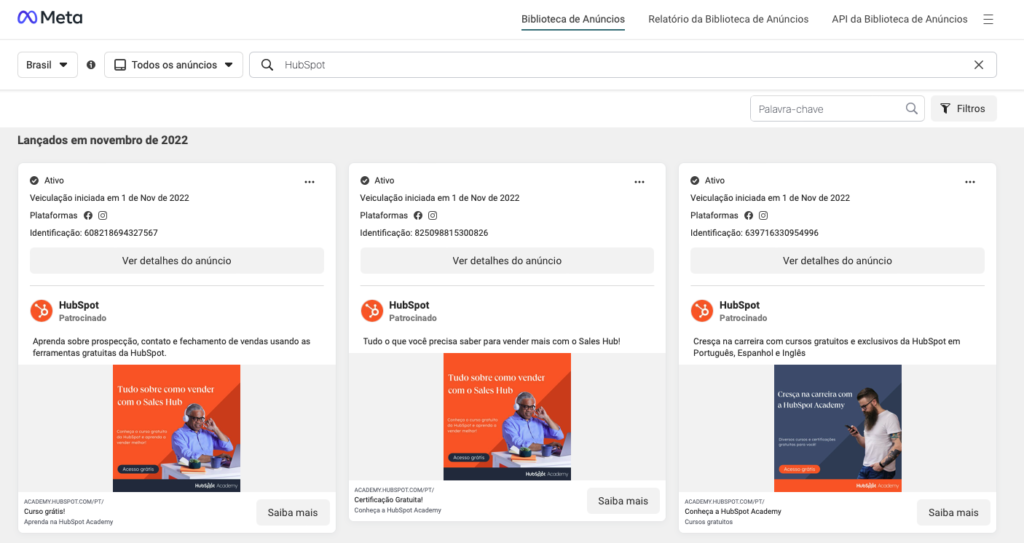The image size is (1024, 543).
Task: Open API da Biblioteca de Anúncios tab
Action: pos(899,20)
